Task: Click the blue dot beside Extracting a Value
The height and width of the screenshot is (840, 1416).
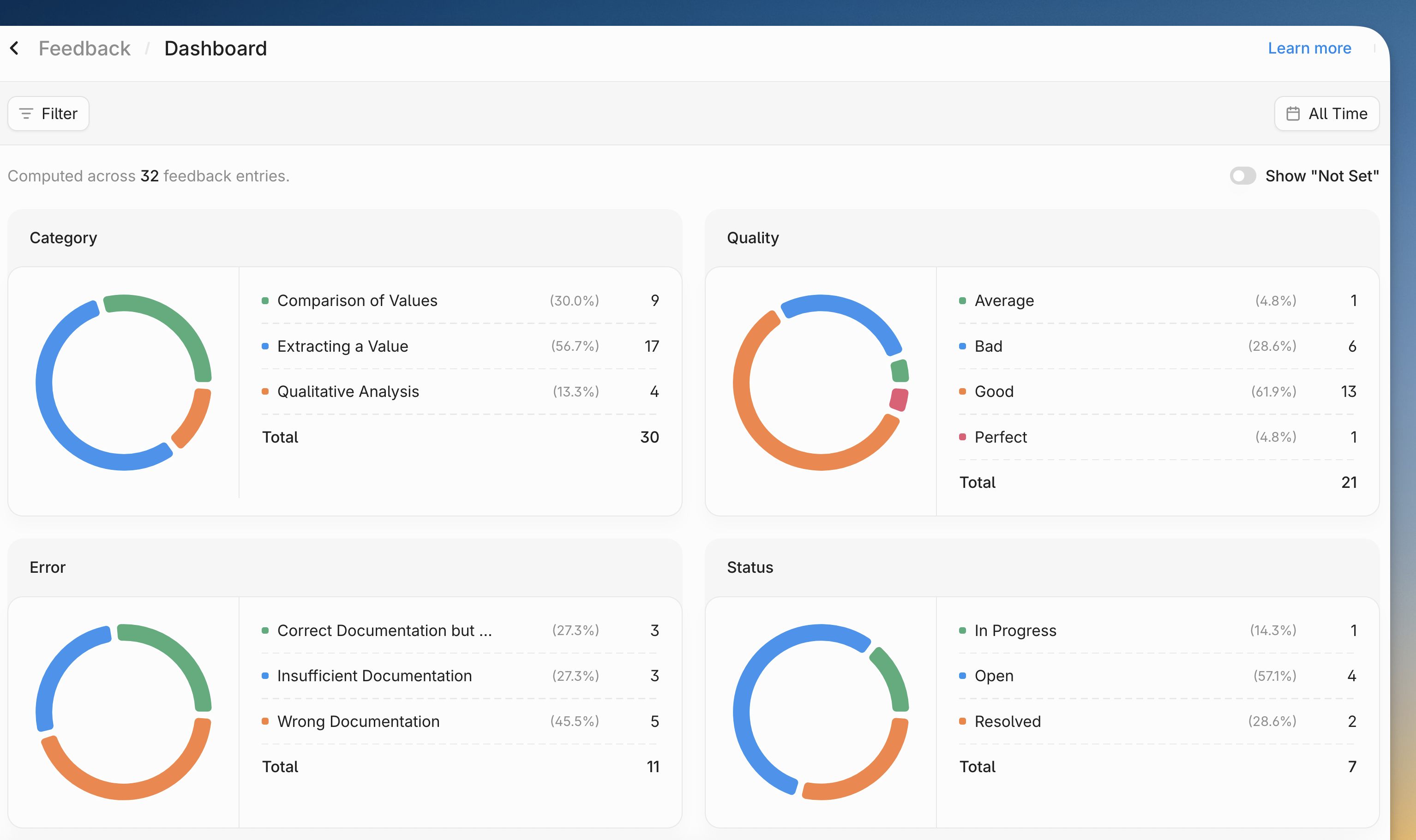Action: (265, 346)
